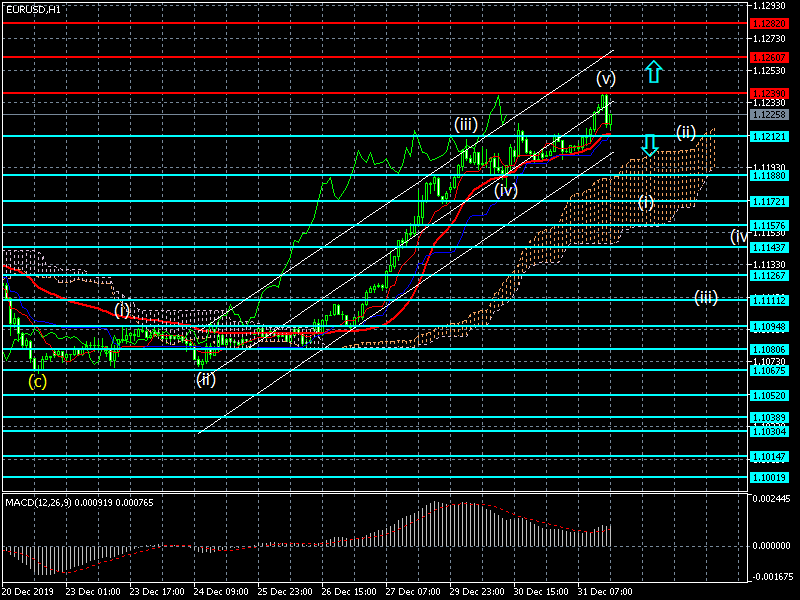Click the cyan 1.11267 level label

pos(770,276)
